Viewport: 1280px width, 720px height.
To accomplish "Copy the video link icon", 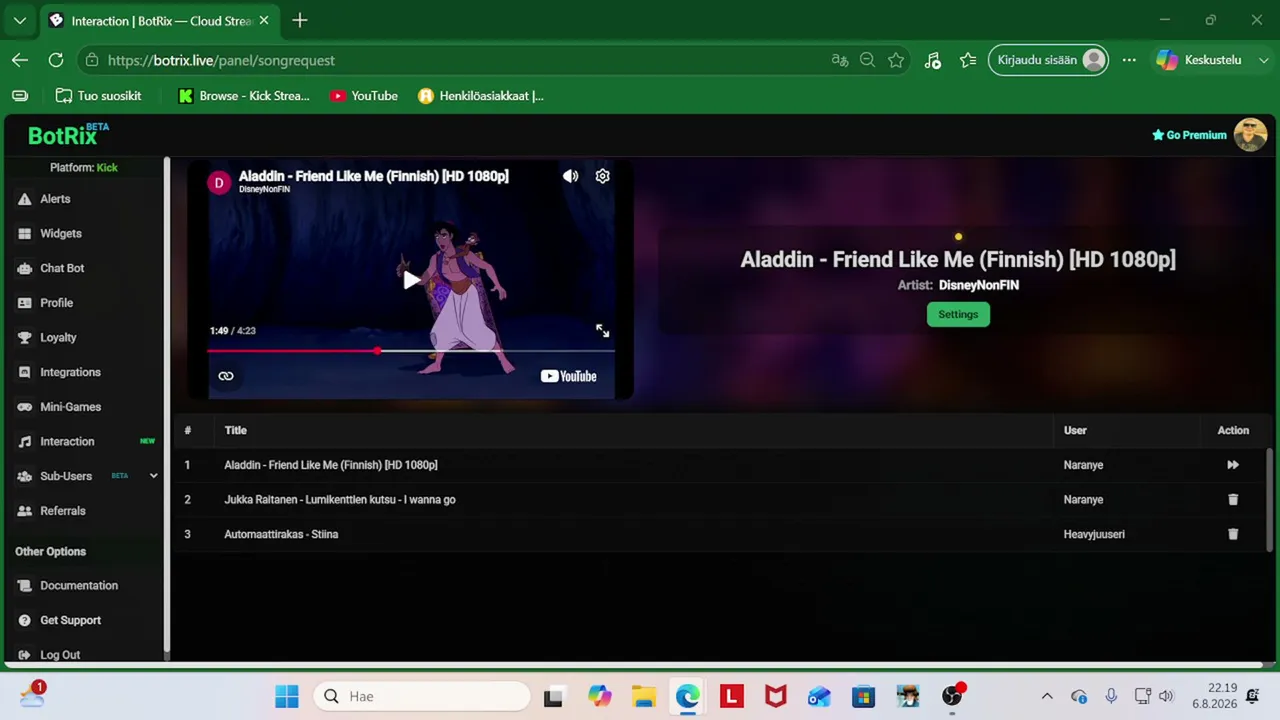I will [x=226, y=376].
